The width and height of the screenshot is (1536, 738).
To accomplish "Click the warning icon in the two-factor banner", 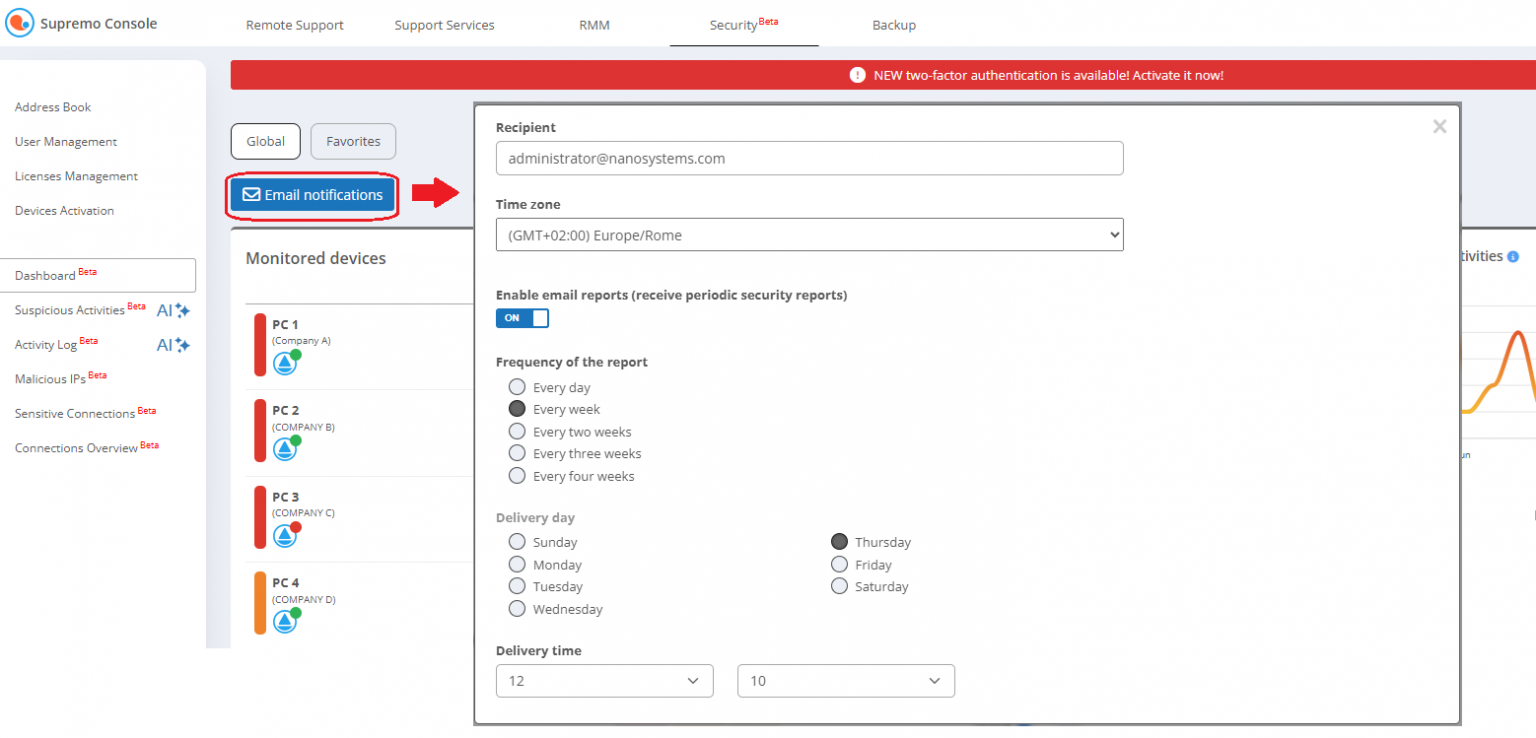I will click(857, 75).
